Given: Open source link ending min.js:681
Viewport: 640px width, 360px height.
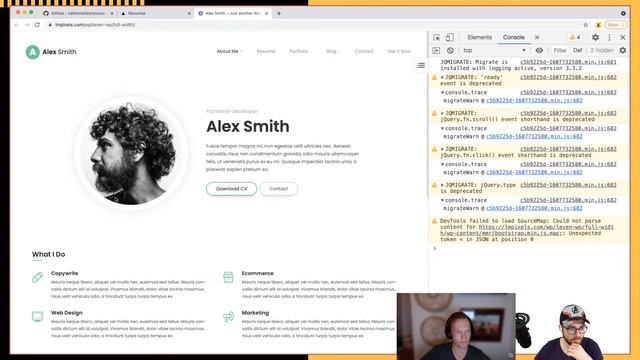Looking at the screenshot, I should 568,62.
